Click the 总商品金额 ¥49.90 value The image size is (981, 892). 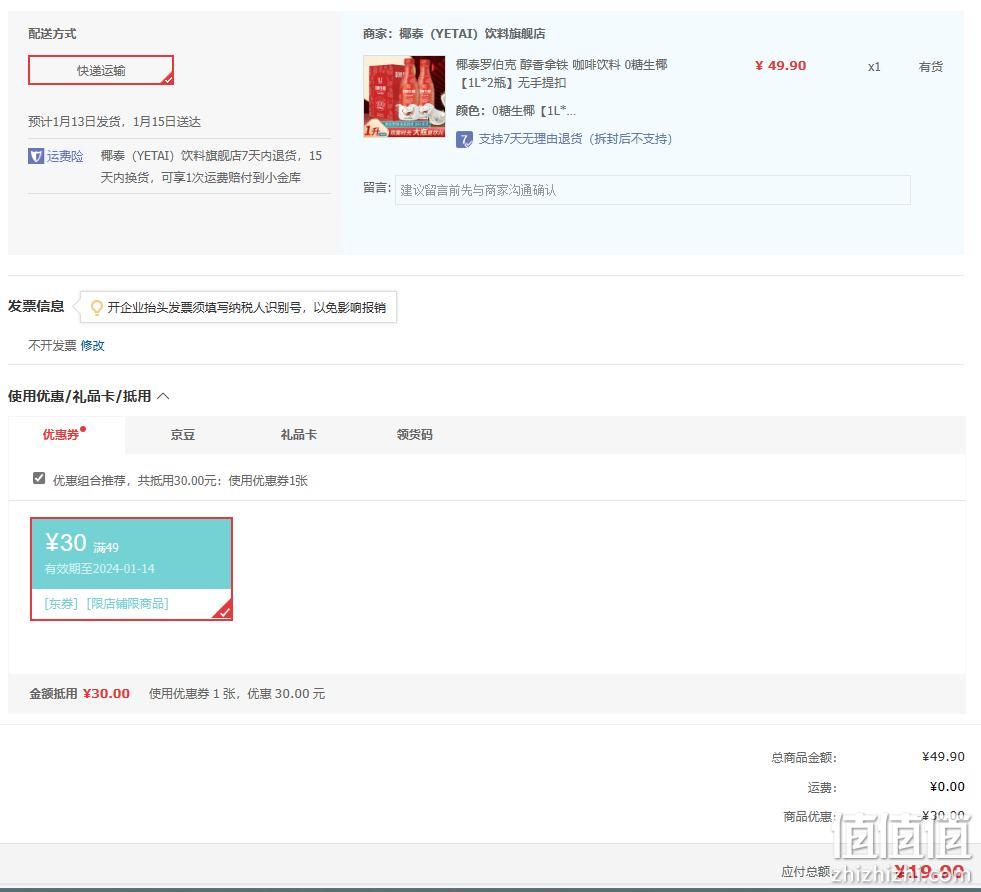pyautogui.click(x=943, y=756)
